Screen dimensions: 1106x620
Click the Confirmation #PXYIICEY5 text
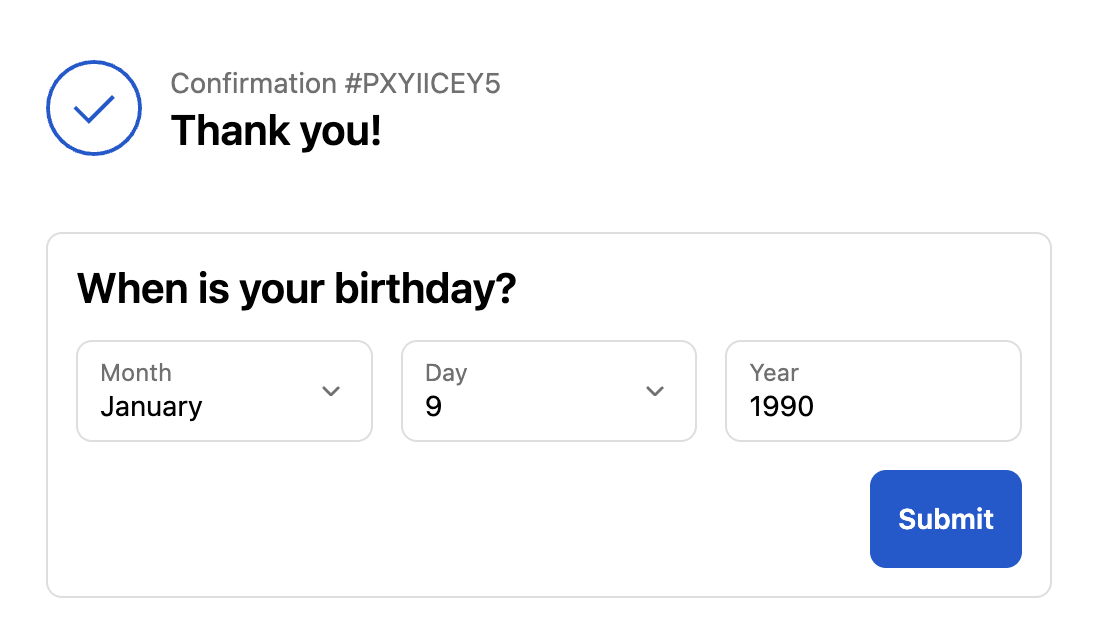click(335, 84)
